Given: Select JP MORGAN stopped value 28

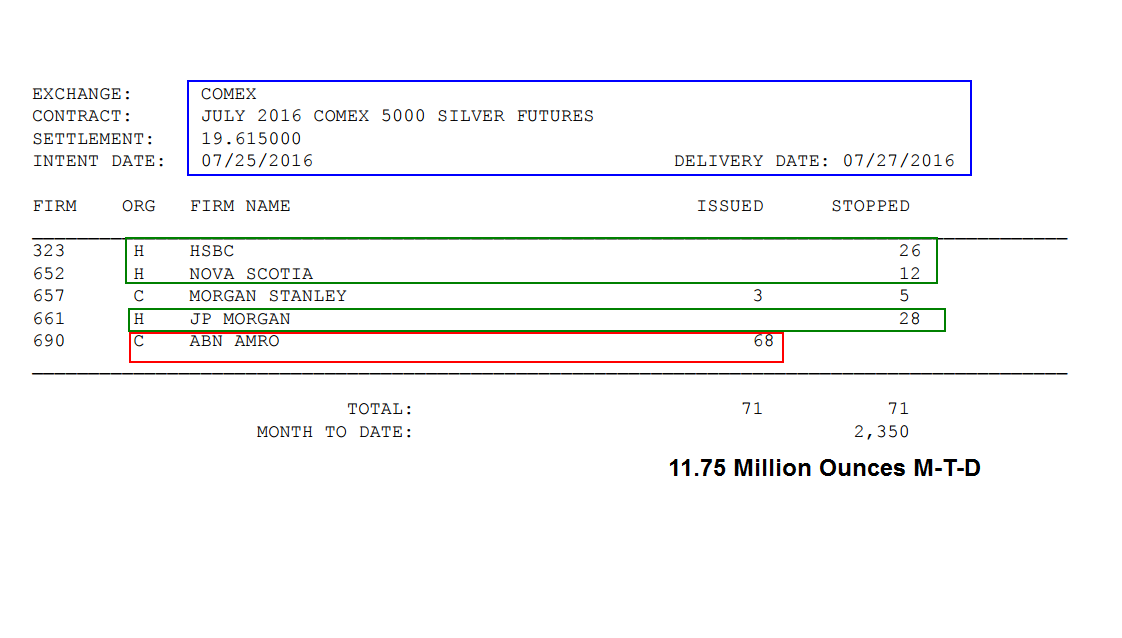Looking at the screenshot, I should coord(909,319).
